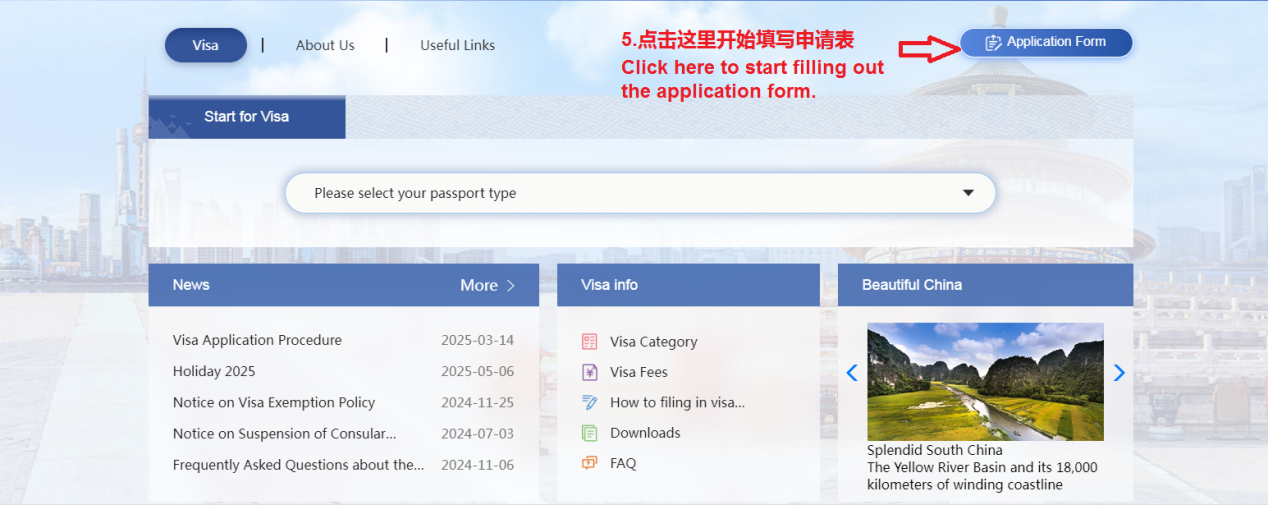Click More in the News header
1268x505 pixels.
479,285
